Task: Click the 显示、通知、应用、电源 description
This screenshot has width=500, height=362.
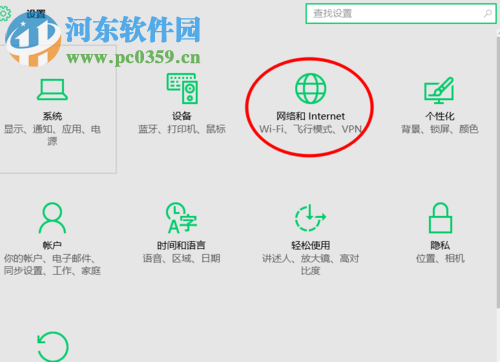Action: 52,135
